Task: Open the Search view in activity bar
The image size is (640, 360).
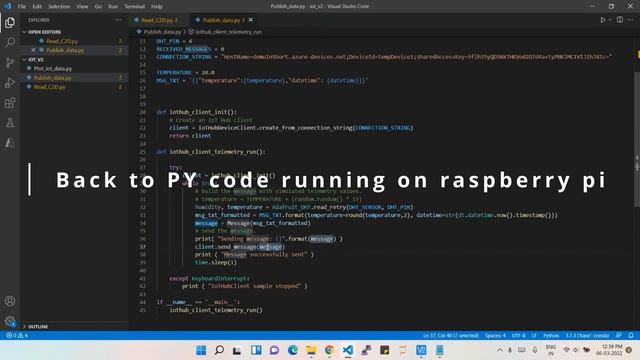Action: click(10, 42)
